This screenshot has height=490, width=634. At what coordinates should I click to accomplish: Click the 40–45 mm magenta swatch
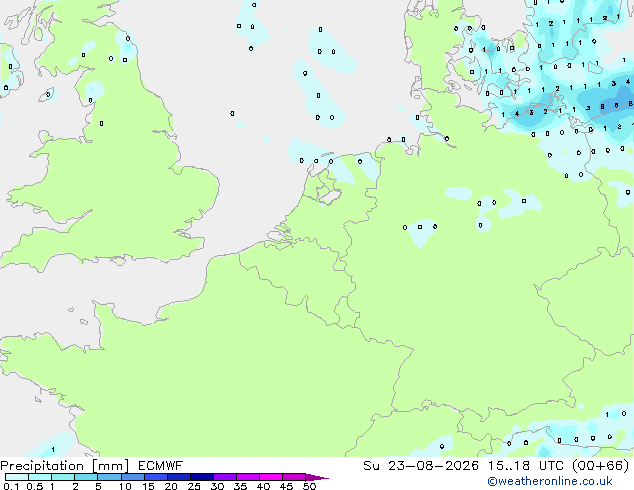(271, 477)
